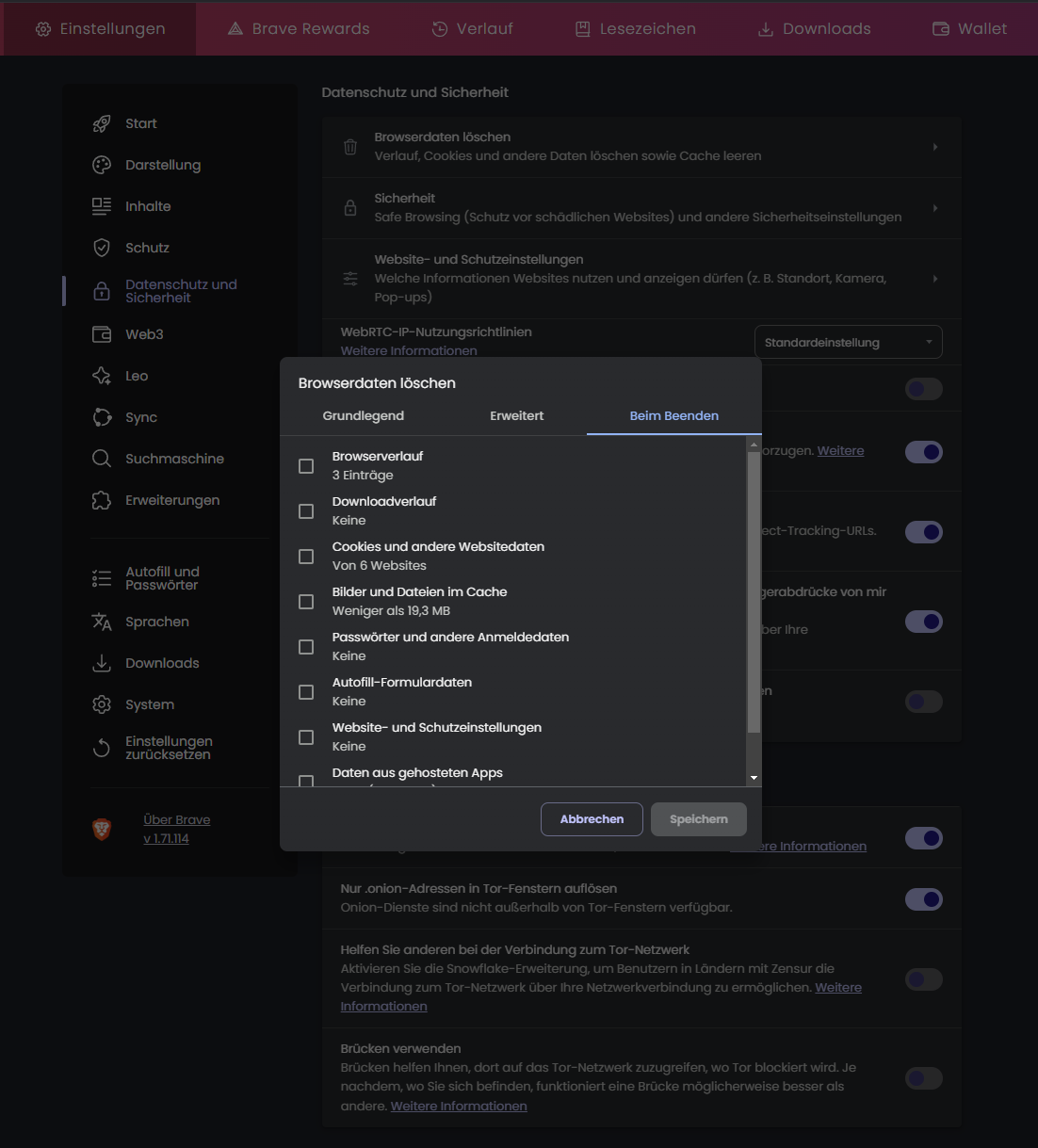Tick the Bilder und Dateien im Cache checkbox
The image size is (1038, 1148).
pos(306,602)
